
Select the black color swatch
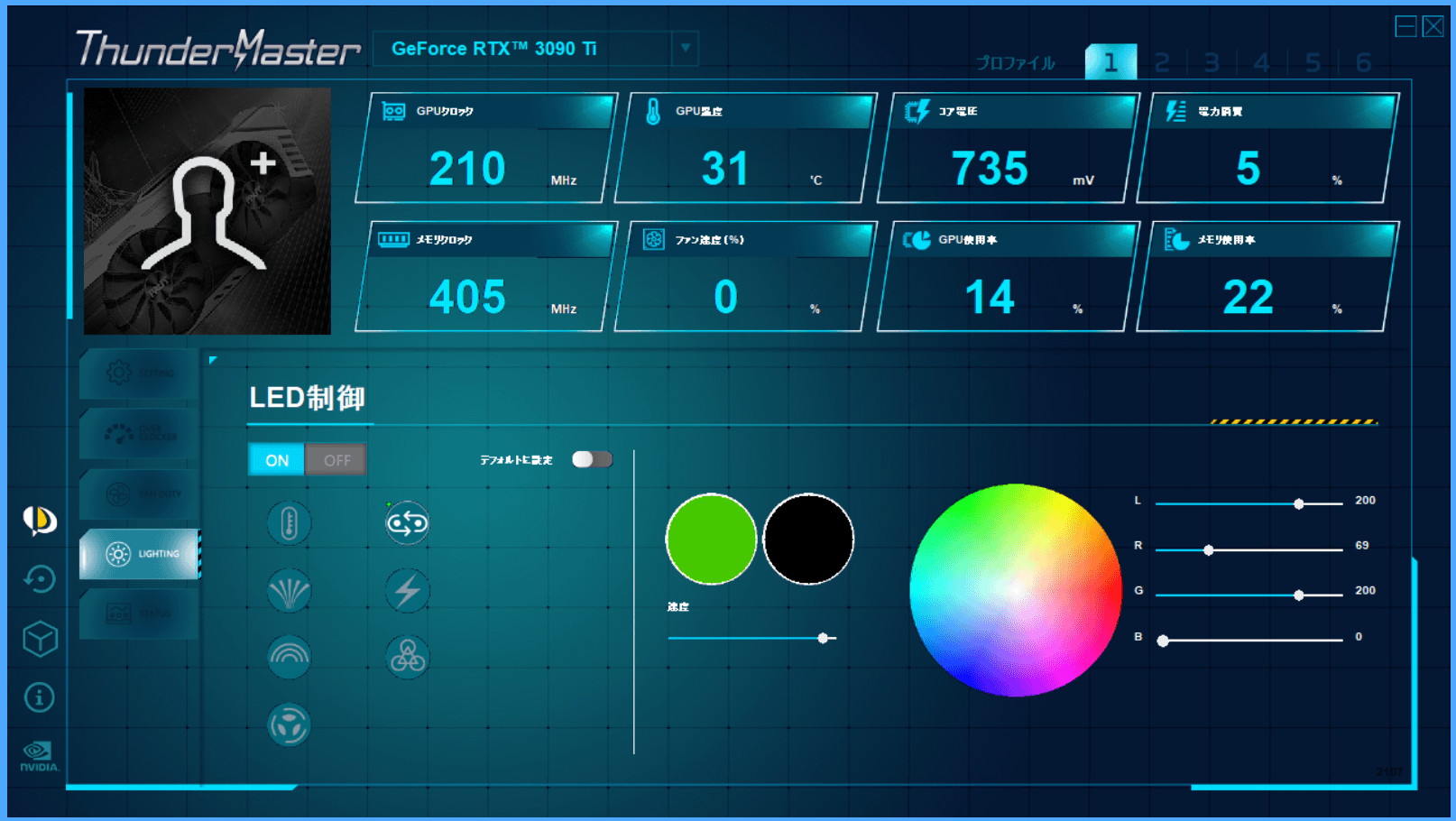(808, 539)
